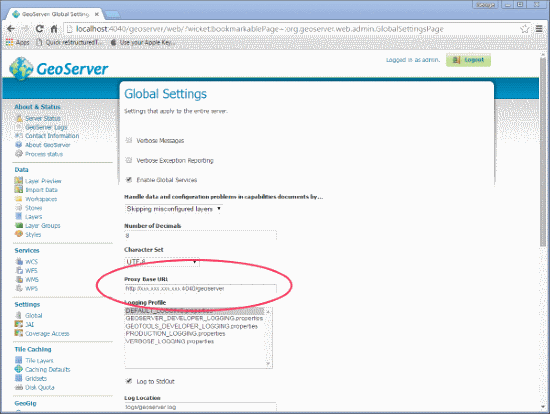Toggle Enable Global Services checkbox

click(129, 180)
